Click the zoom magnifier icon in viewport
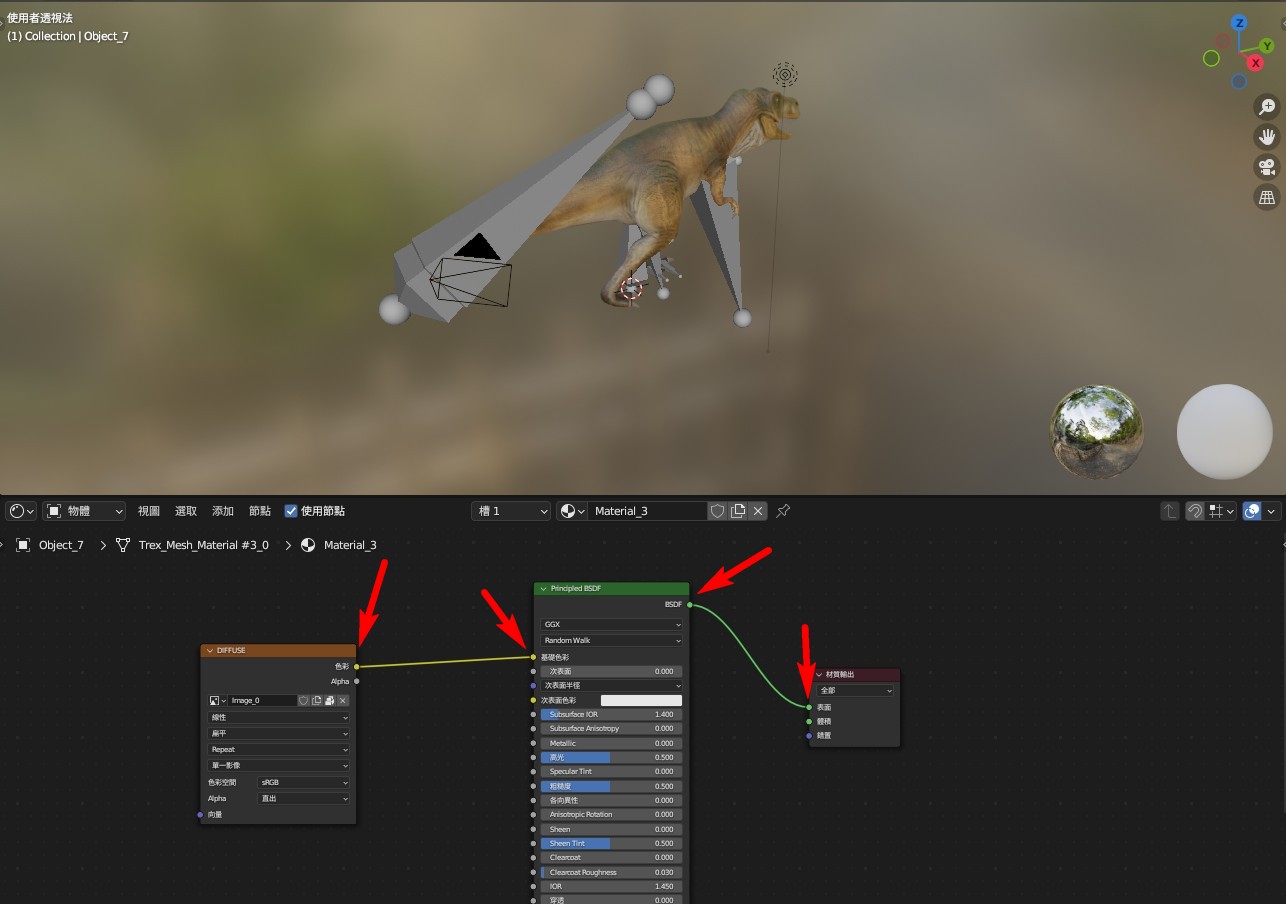The image size is (1286, 904). [x=1267, y=107]
